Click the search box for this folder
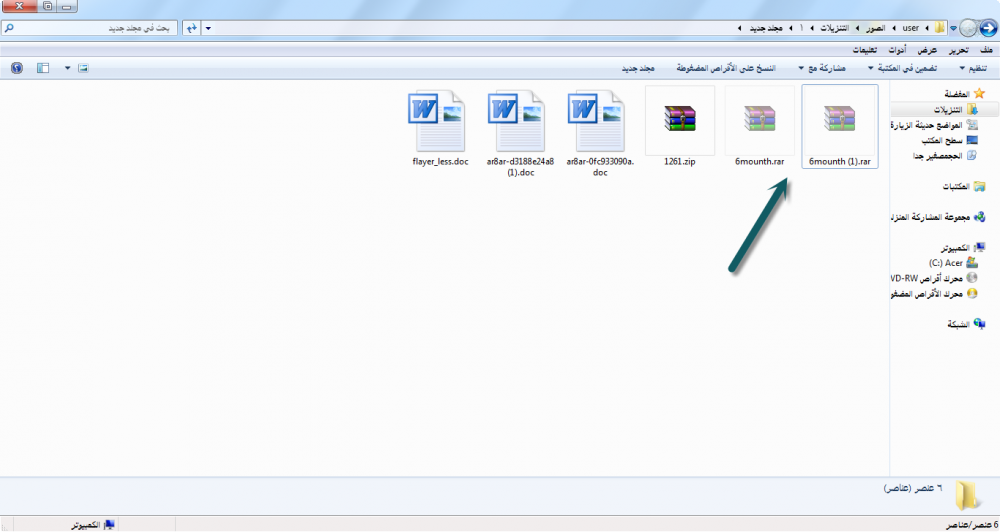The image size is (1000, 532). coord(95,28)
